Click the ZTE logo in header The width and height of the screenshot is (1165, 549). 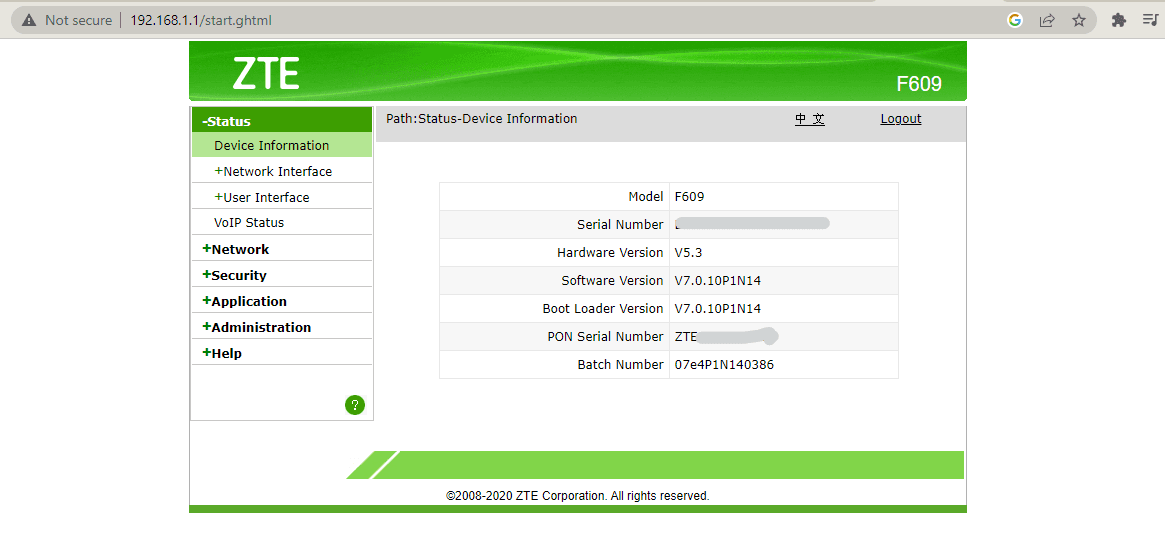[x=266, y=73]
